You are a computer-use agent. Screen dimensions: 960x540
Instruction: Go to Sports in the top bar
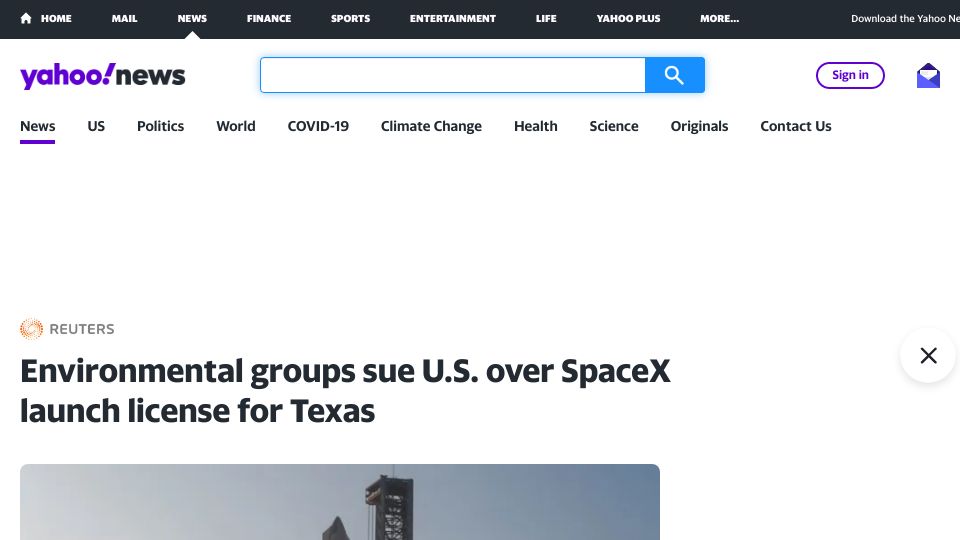click(350, 18)
